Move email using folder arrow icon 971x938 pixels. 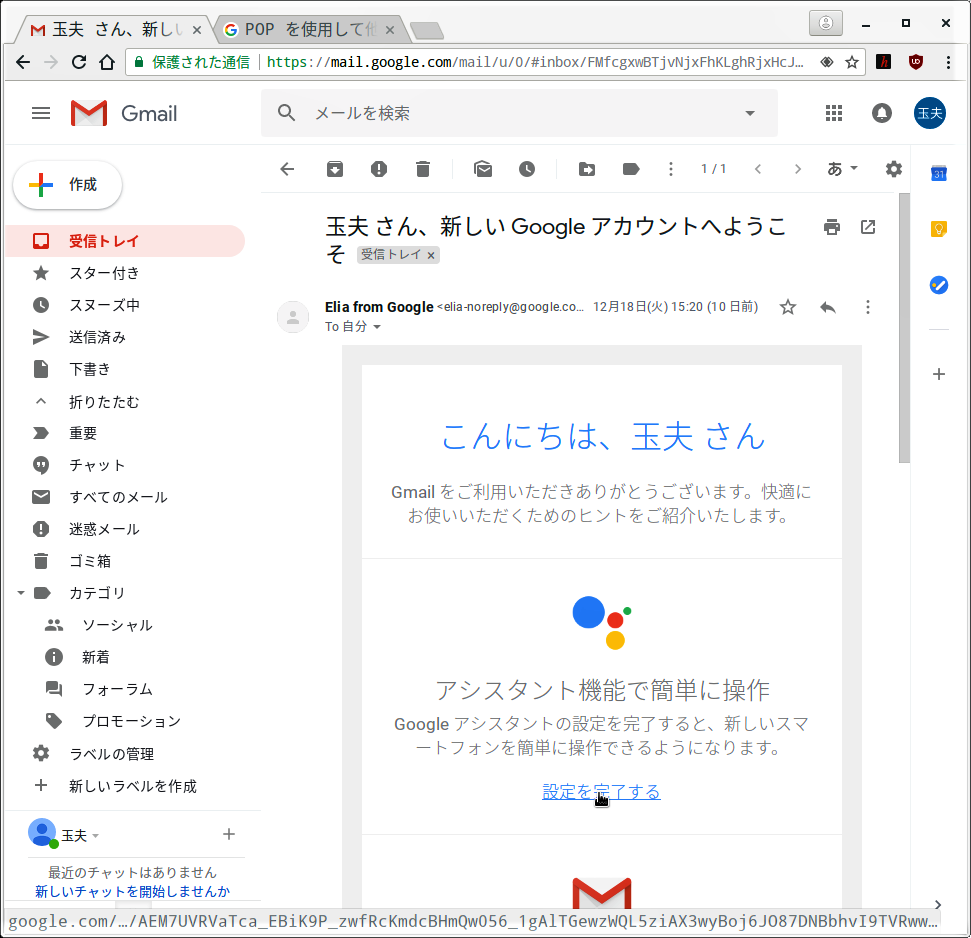[x=587, y=169]
